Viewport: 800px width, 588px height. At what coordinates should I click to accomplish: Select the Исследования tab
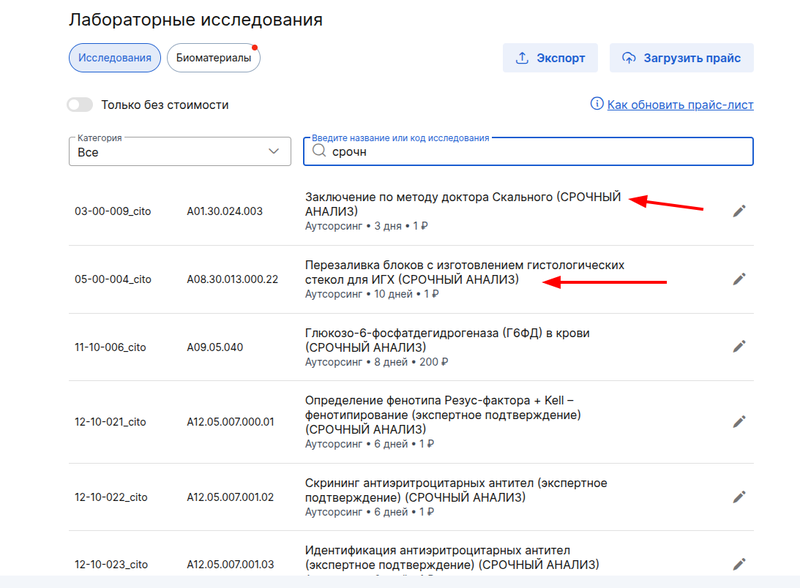tap(113, 57)
